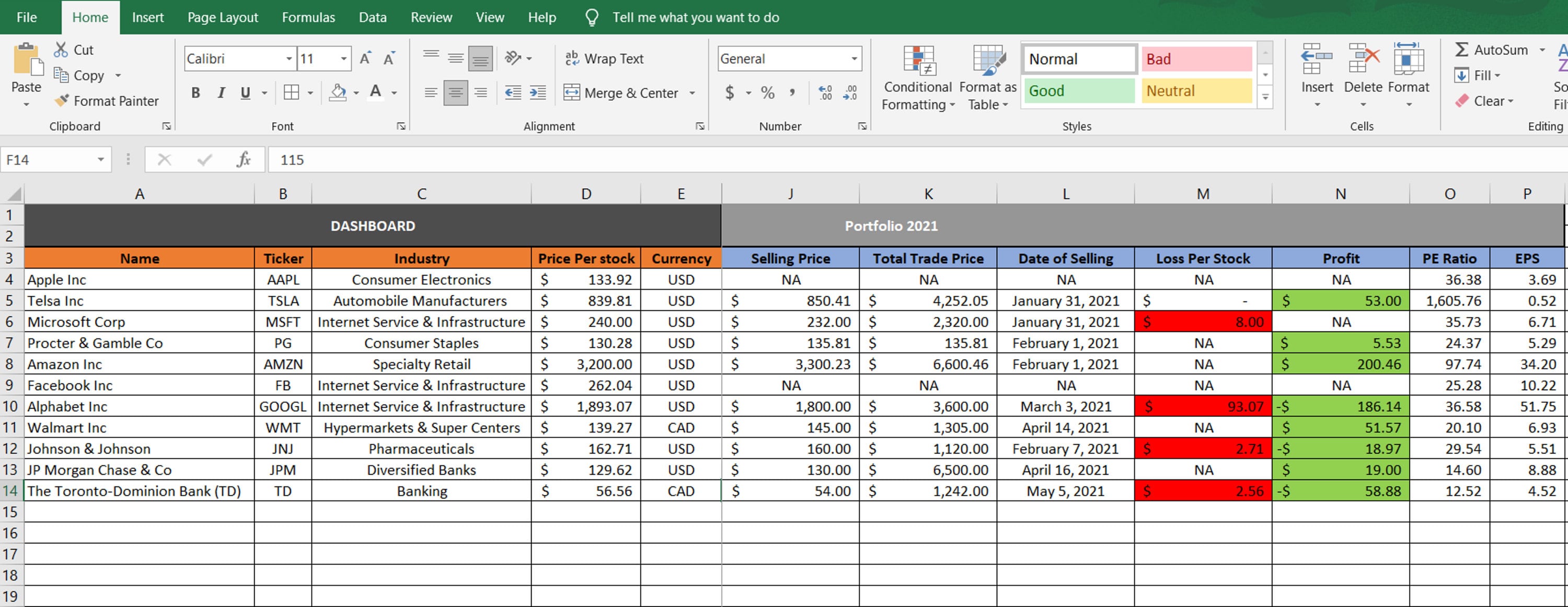Expand the Name Box dropdown arrow
Image resolution: width=1568 pixels, height=607 pixels.
coord(100,159)
